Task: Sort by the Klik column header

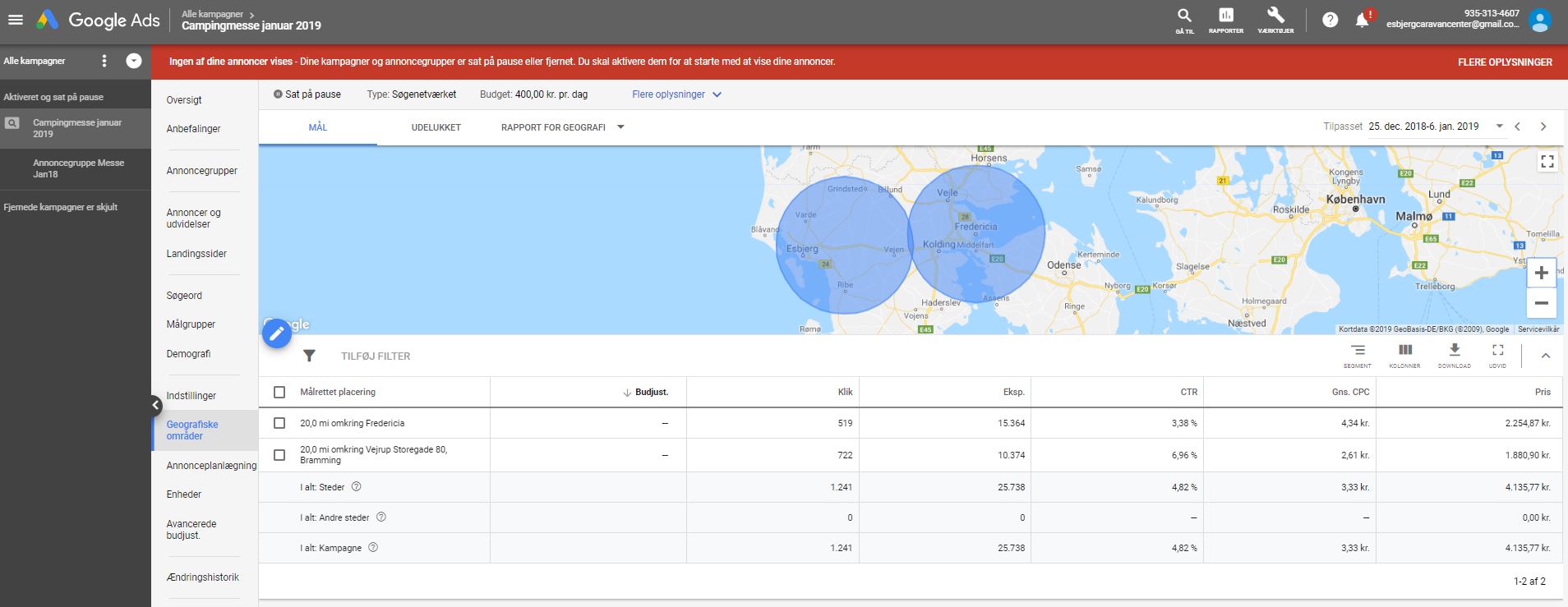Action: [845, 392]
